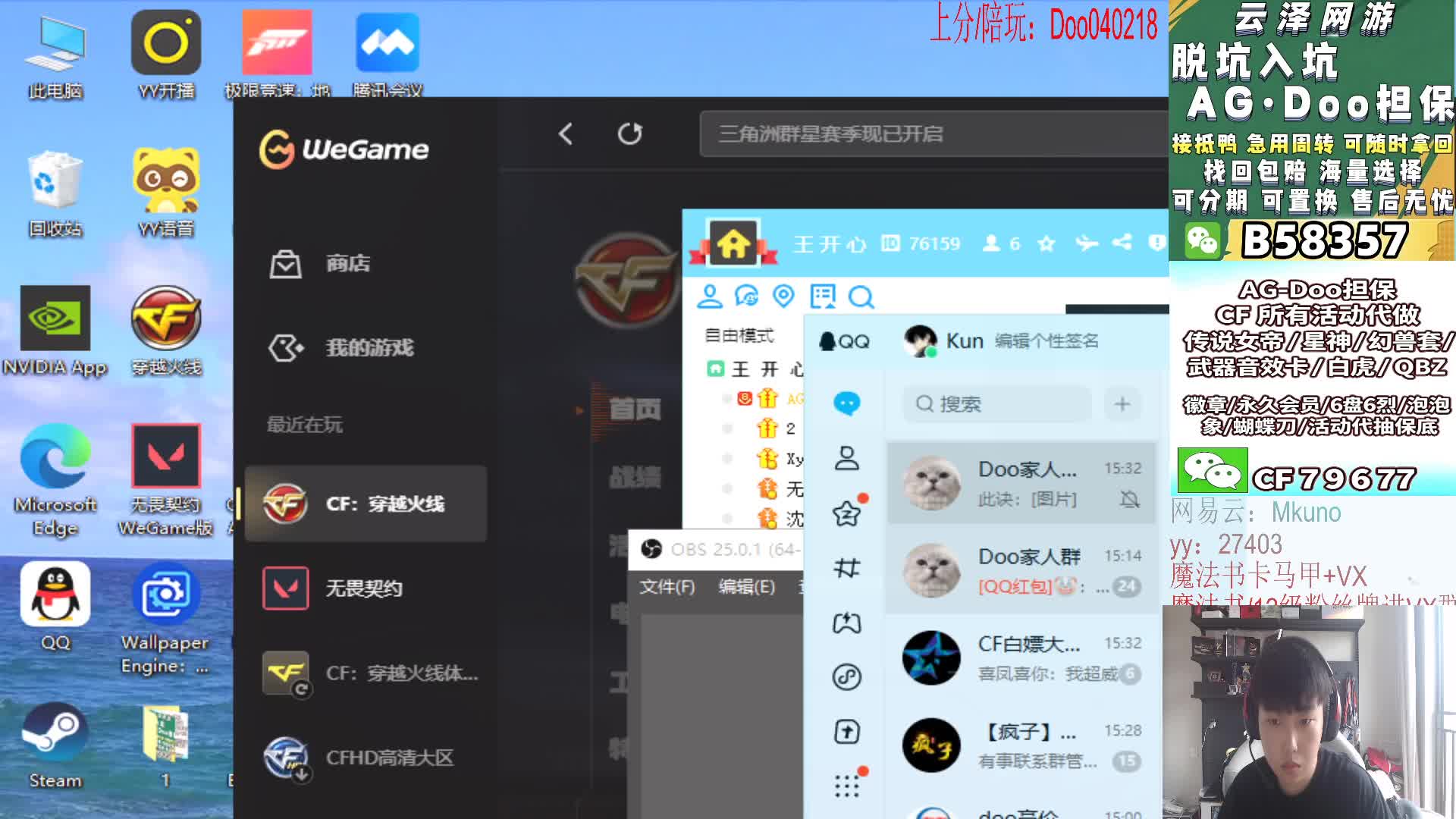Open the 极限竞速 Forza desktop shortcut
Viewport: 1456px width, 819px height.
point(277,55)
